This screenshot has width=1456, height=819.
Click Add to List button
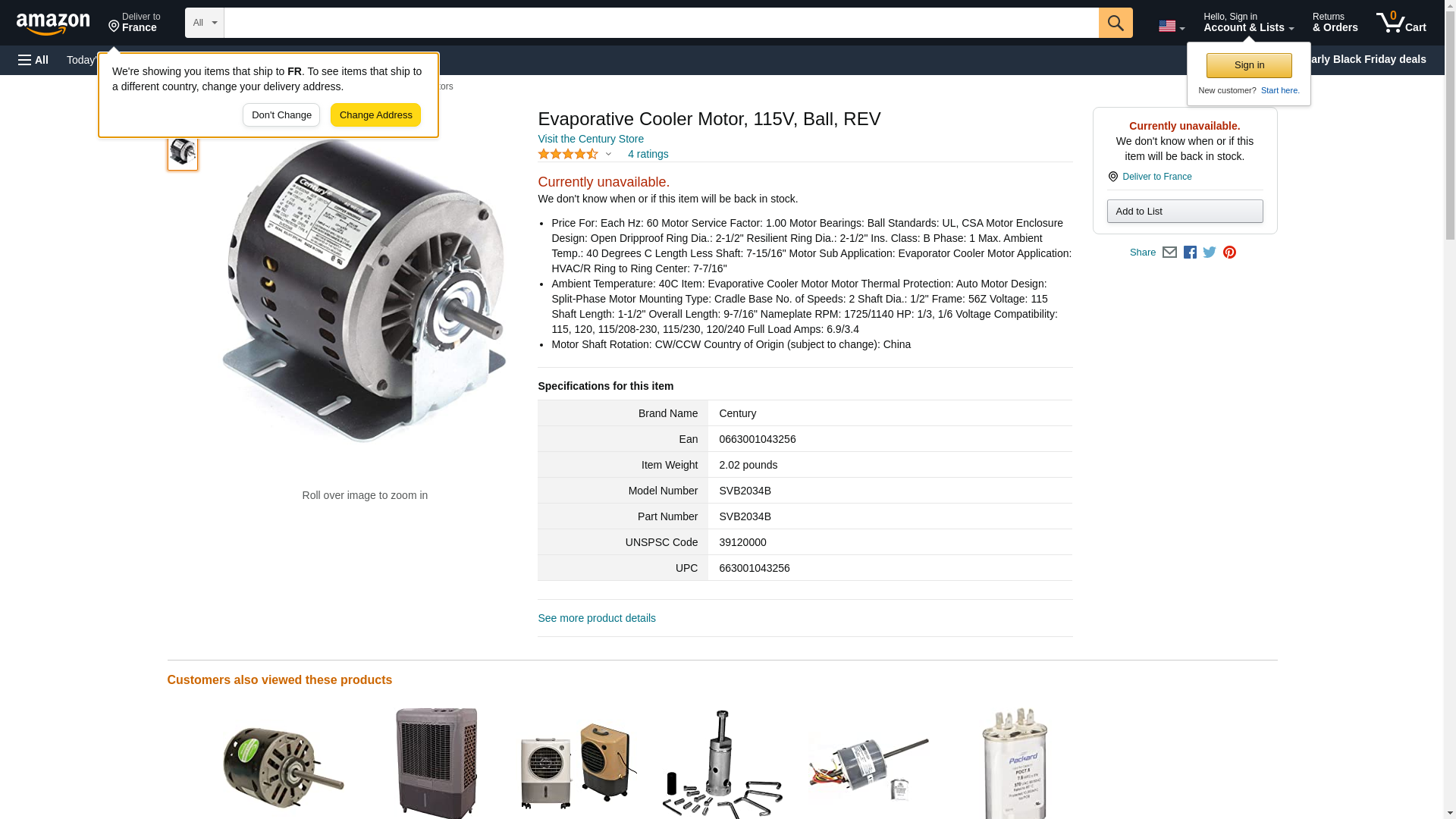1185,211
